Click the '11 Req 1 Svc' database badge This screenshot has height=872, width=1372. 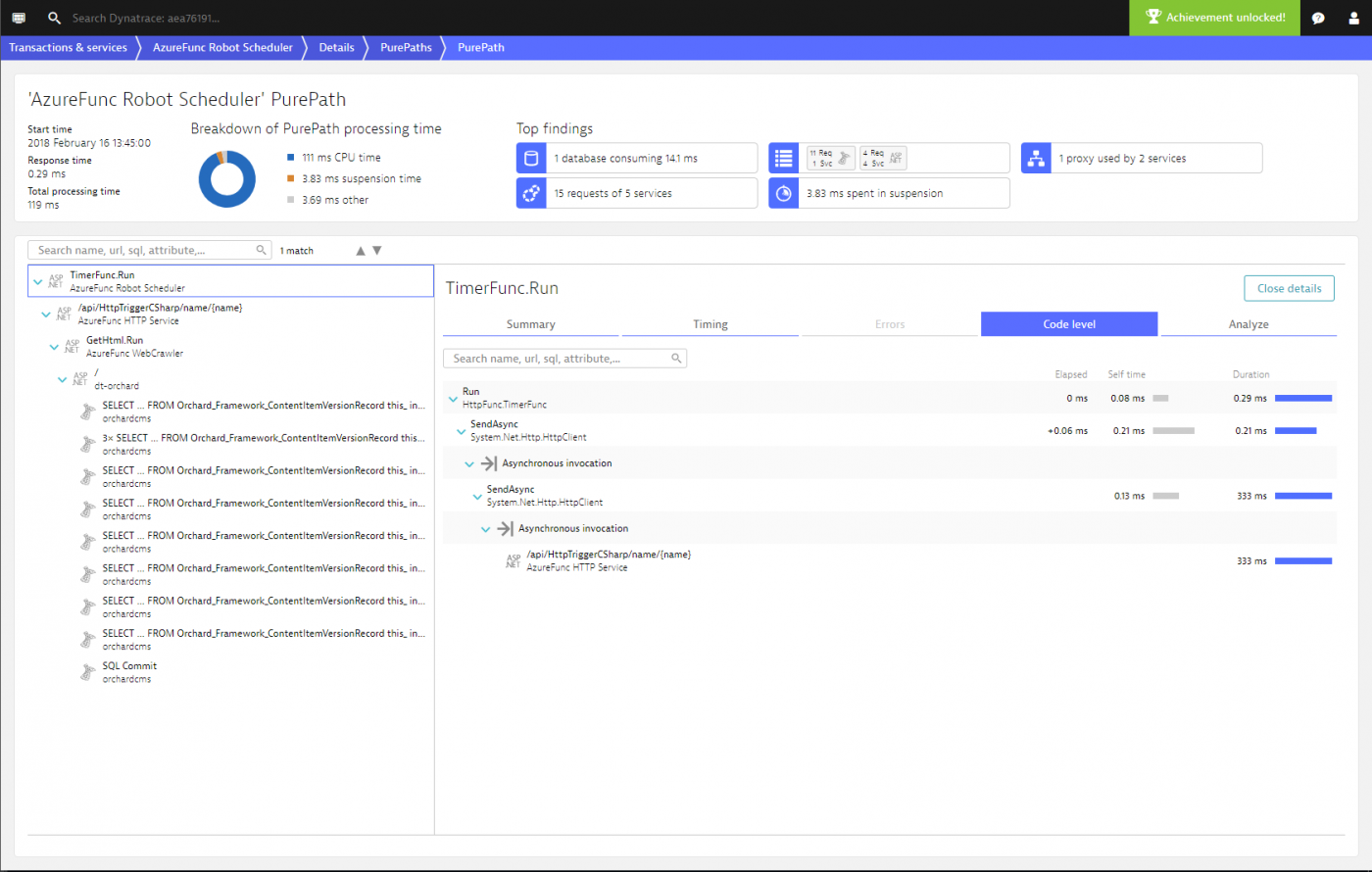point(829,158)
